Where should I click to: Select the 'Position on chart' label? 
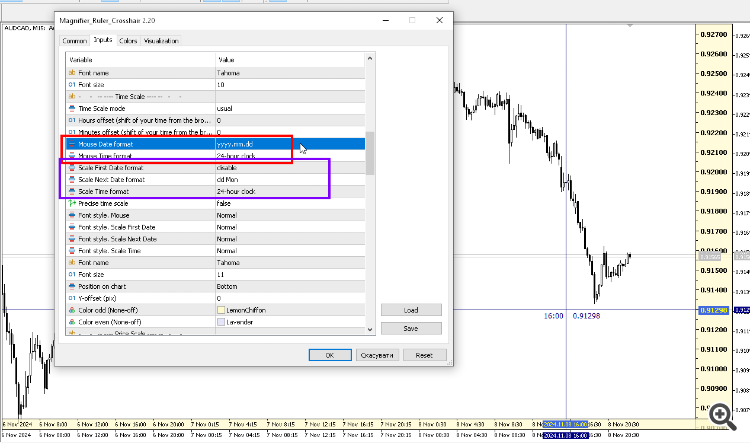point(102,287)
